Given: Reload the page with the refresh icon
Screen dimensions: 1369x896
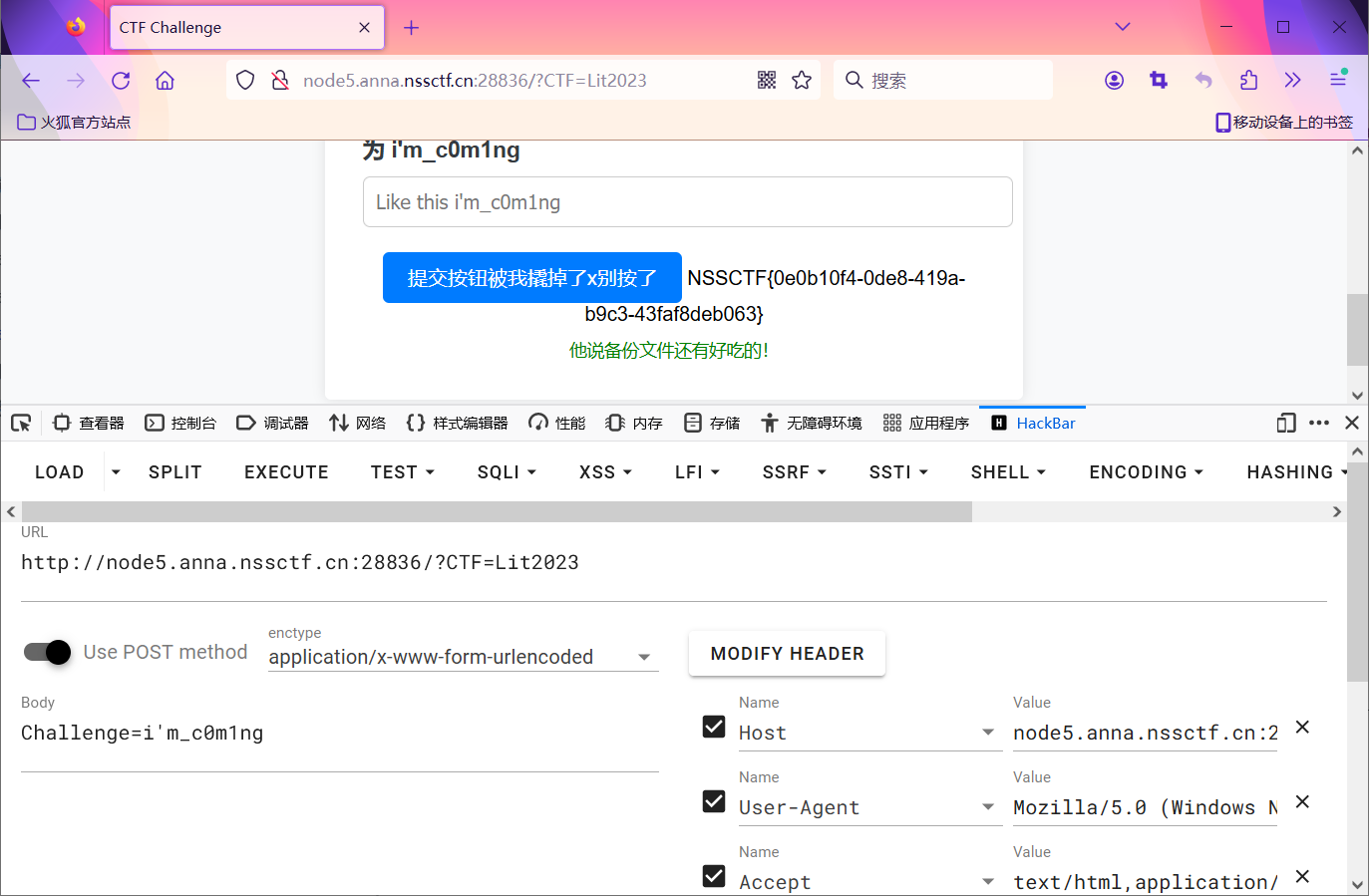Looking at the screenshot, I should (x=121, y=81).
